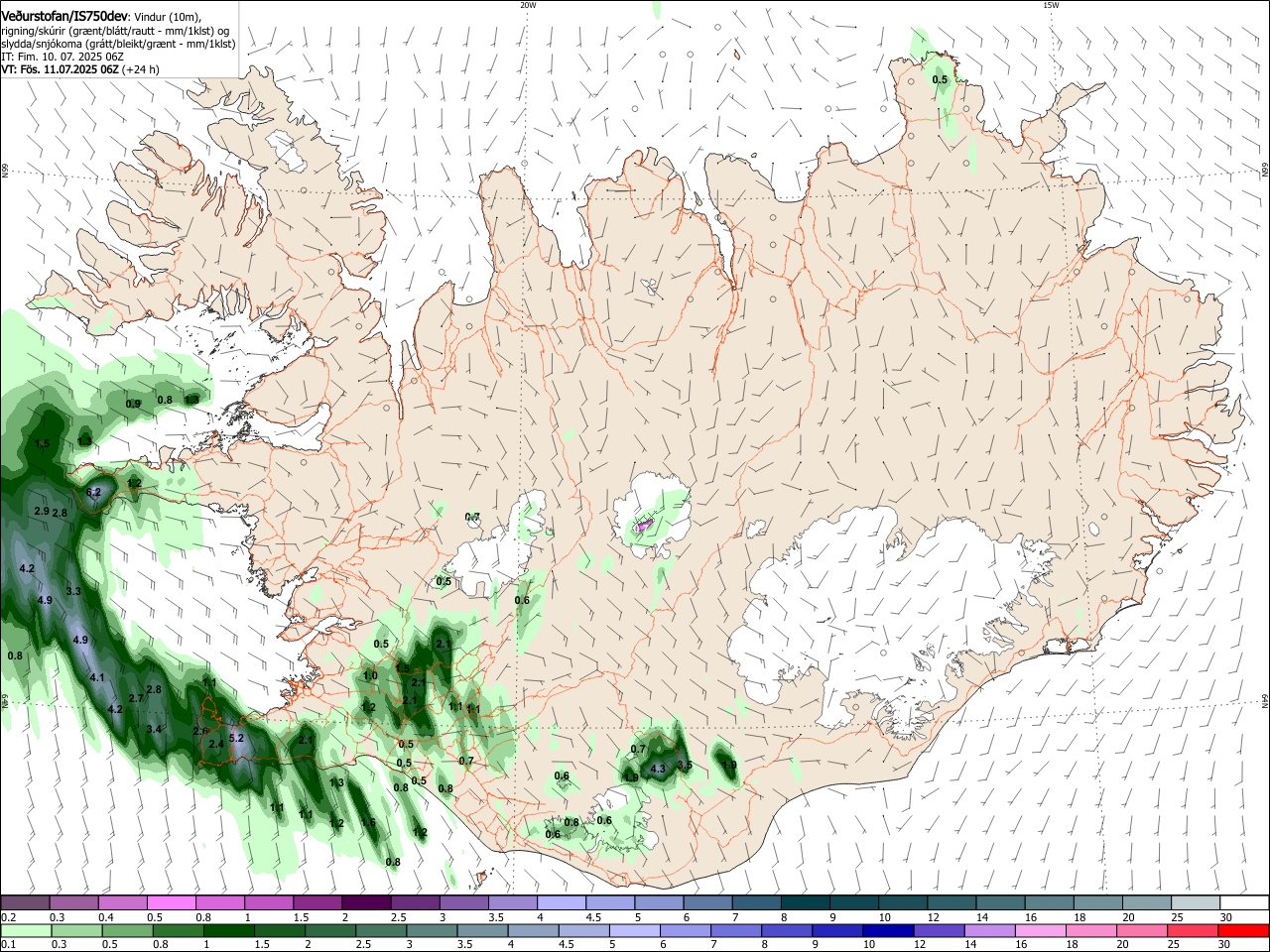Pick the darkest purple swatch between 2 and 2.5 on the upper scale
The width and height of the screenshot is (1270, 952).
point(366,903)
